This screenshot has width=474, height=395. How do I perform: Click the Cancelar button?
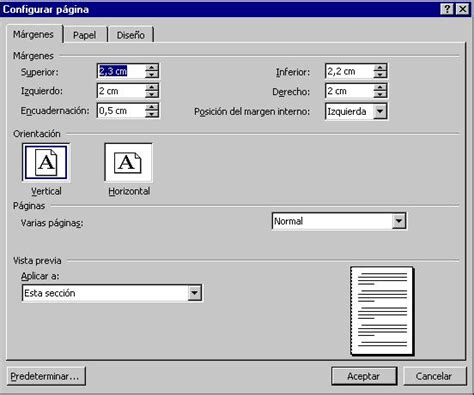(x=434, y=376)
